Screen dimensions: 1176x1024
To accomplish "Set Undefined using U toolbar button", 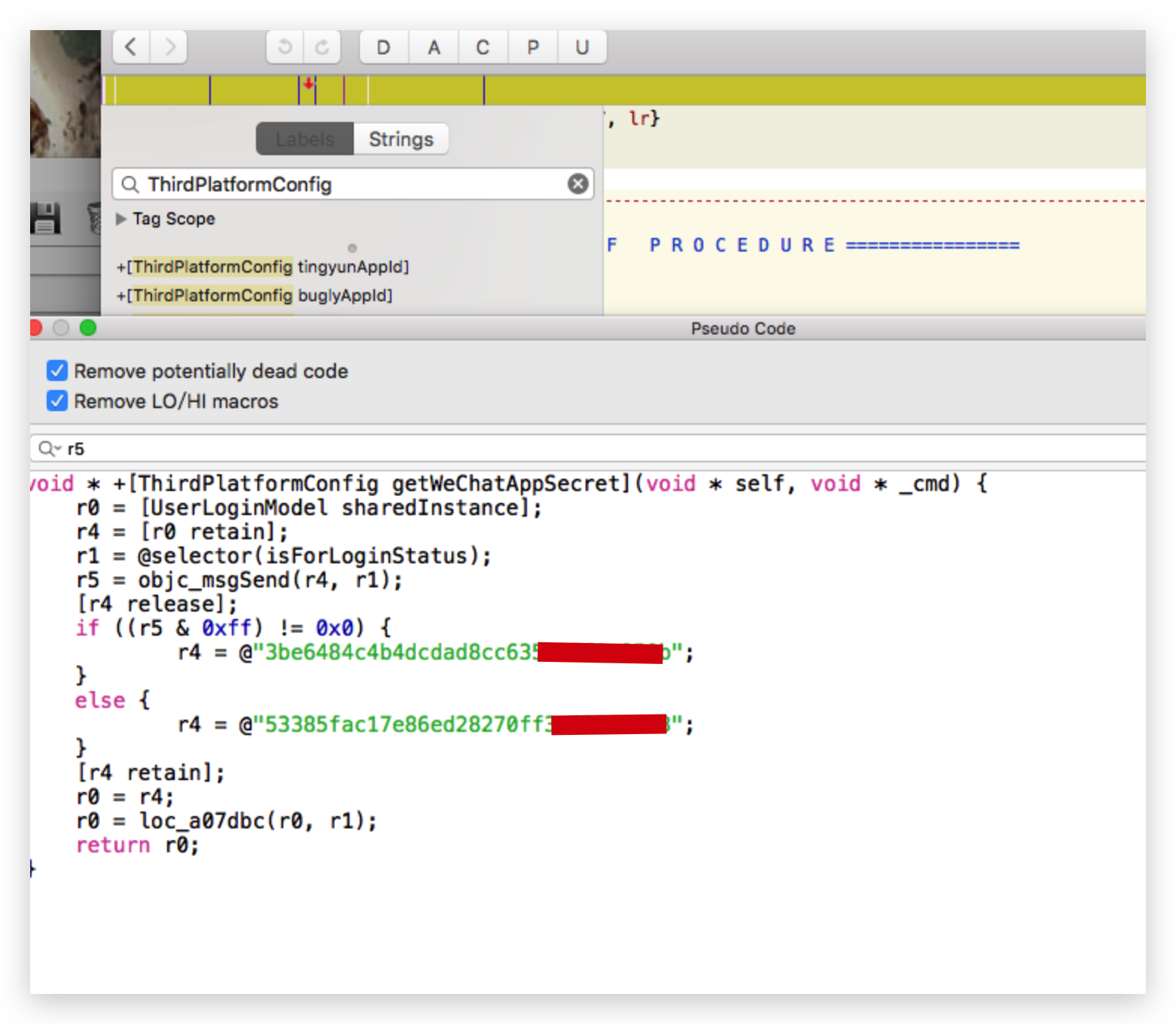I will click(x=582, y=47).
